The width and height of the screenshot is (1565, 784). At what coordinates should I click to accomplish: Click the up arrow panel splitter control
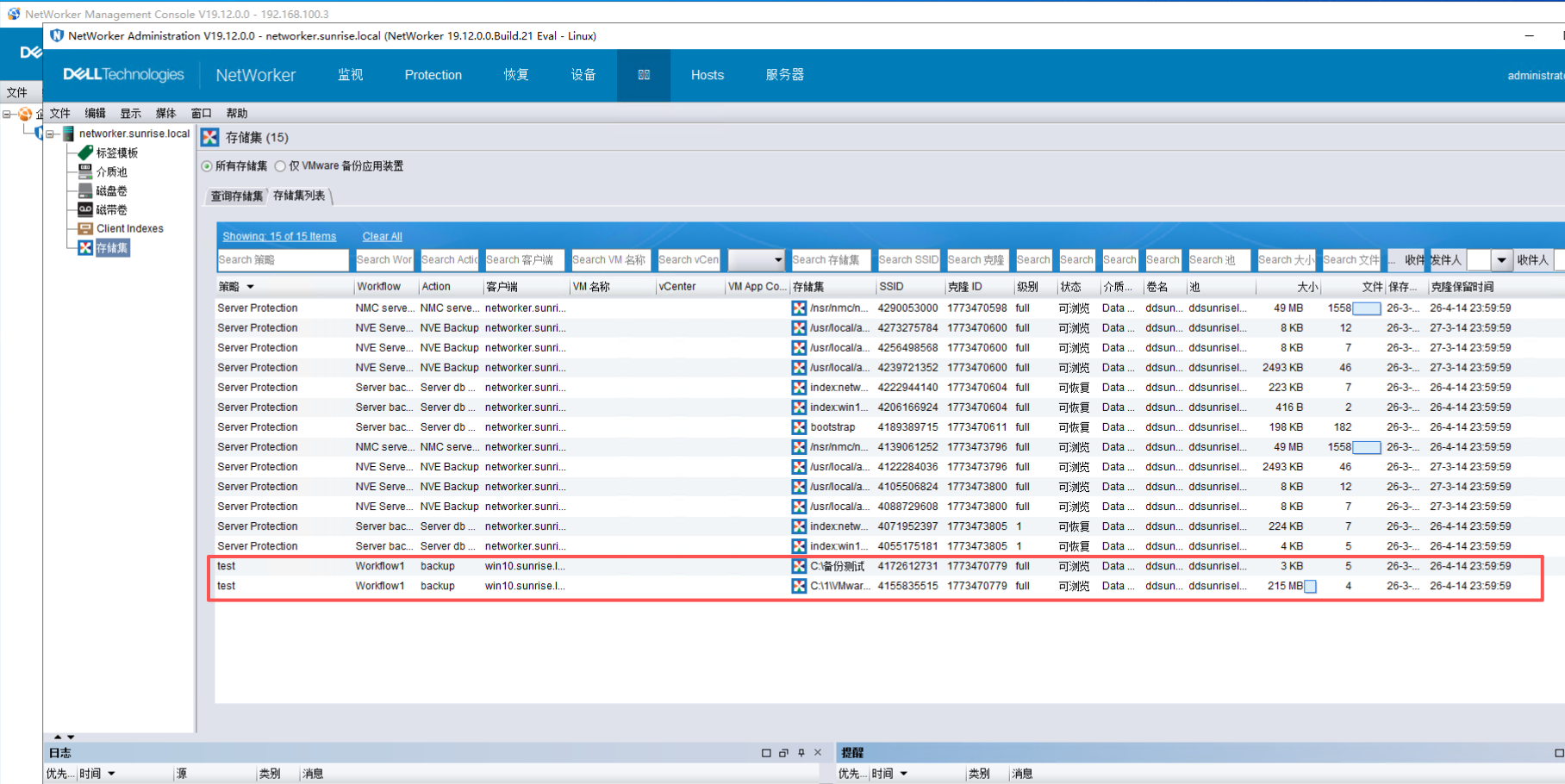[58, 737]
